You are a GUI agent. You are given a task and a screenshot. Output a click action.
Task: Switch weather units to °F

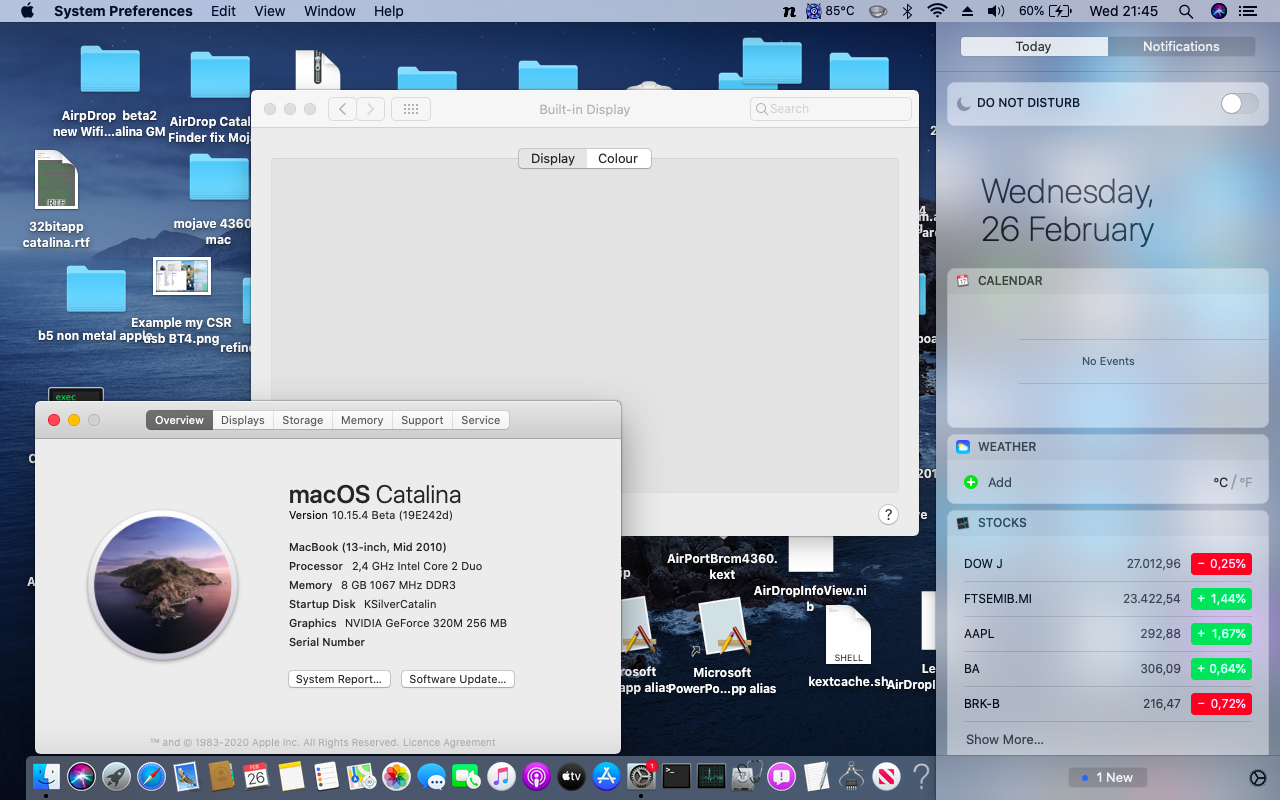coord(1246,482)
